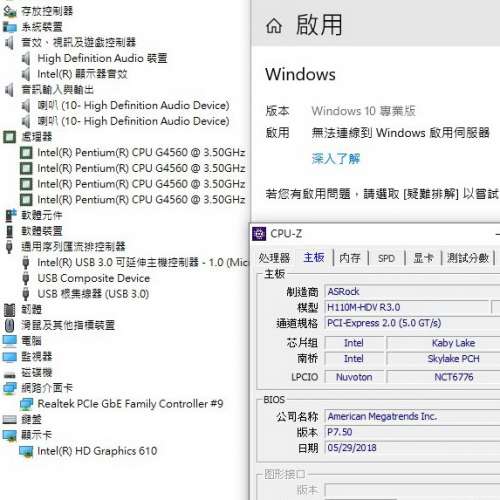Open the 測試分數 tab in CPU-Z
Viewport: 500px width, 500px height.
(x=468, y=258)
